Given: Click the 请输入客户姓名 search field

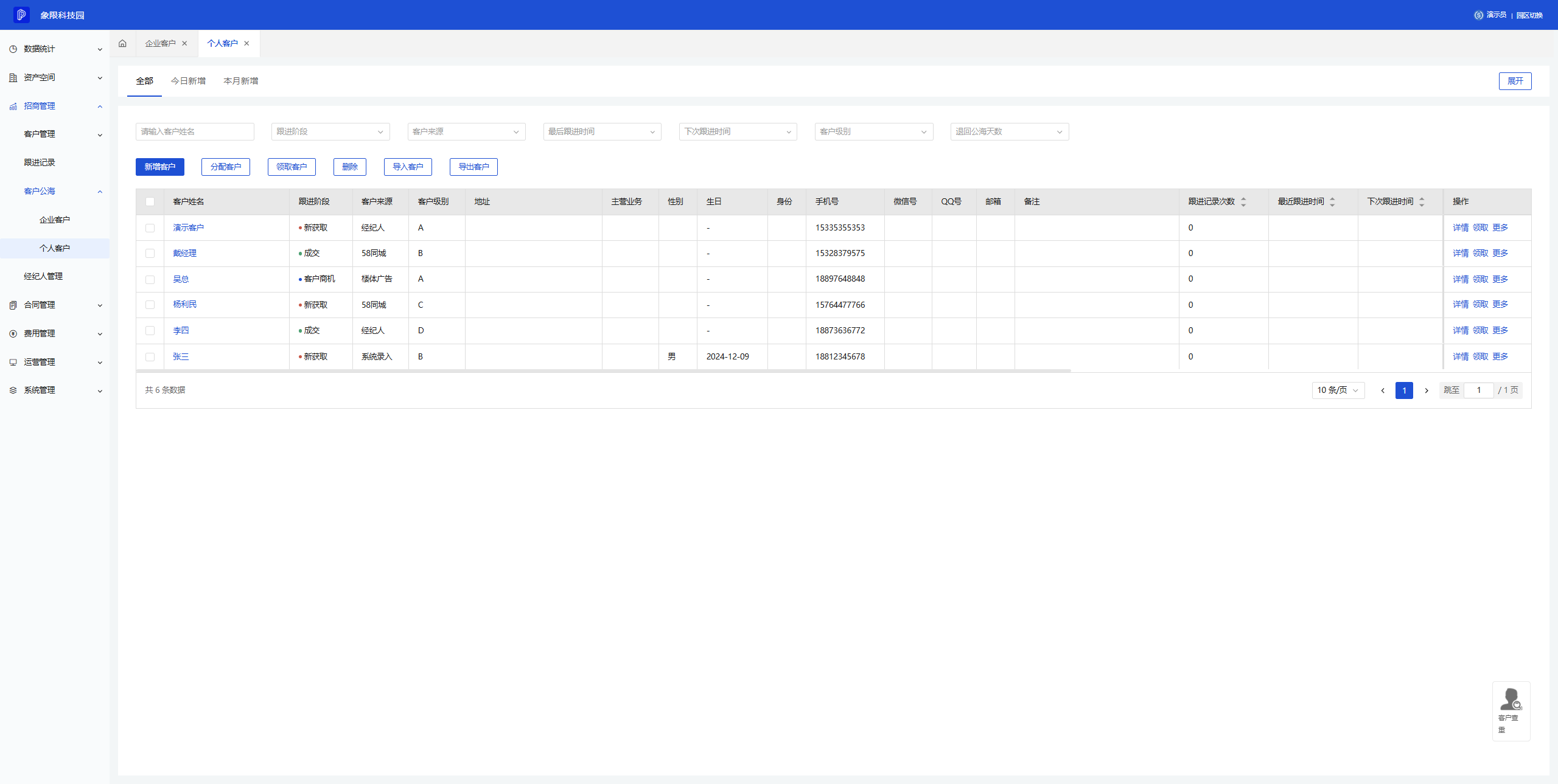Looking at the screenshot, I should click(195, 132).
